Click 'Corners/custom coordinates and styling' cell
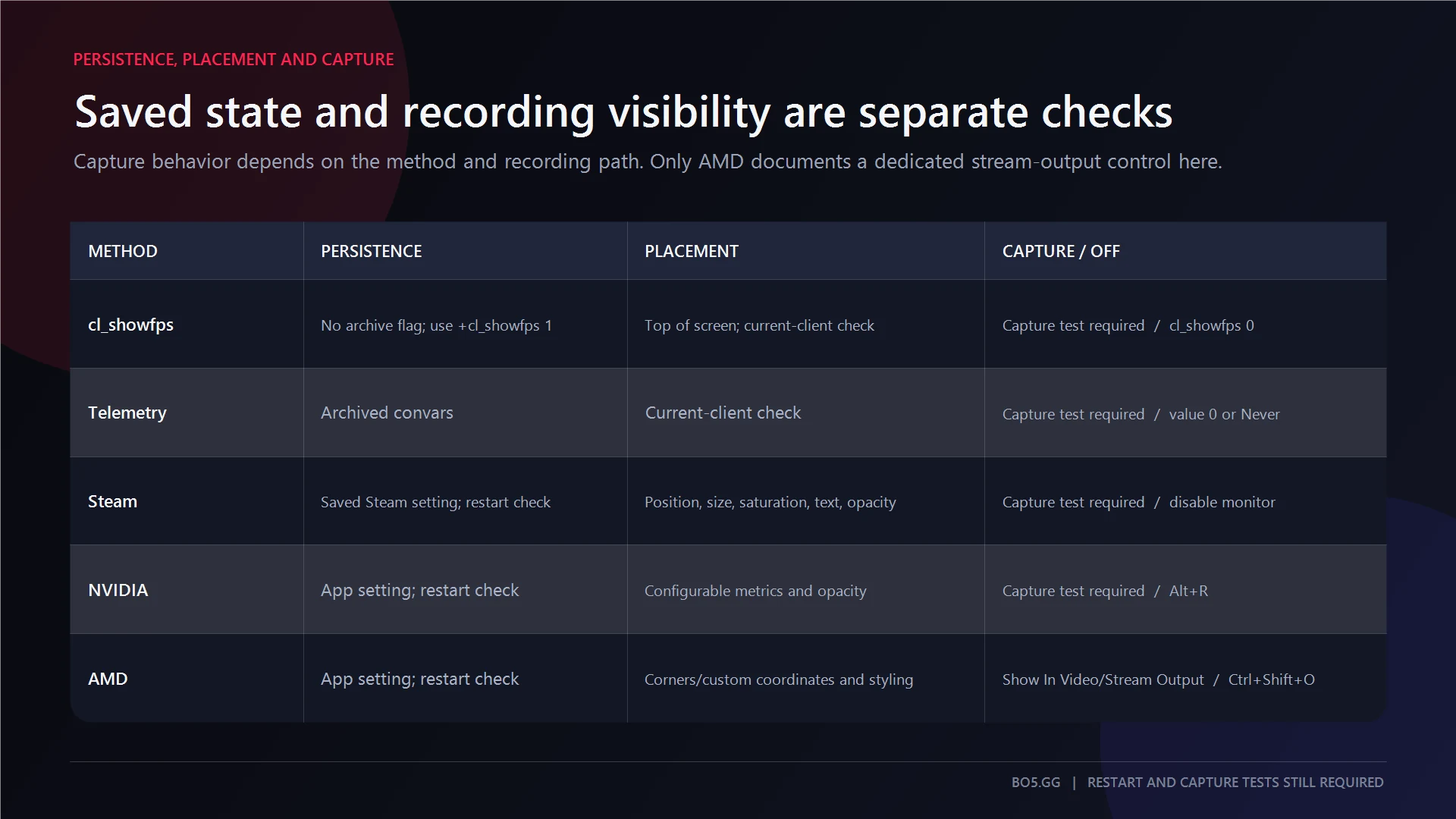Viewport: 1456px width, 819px height. pos(779,679)
